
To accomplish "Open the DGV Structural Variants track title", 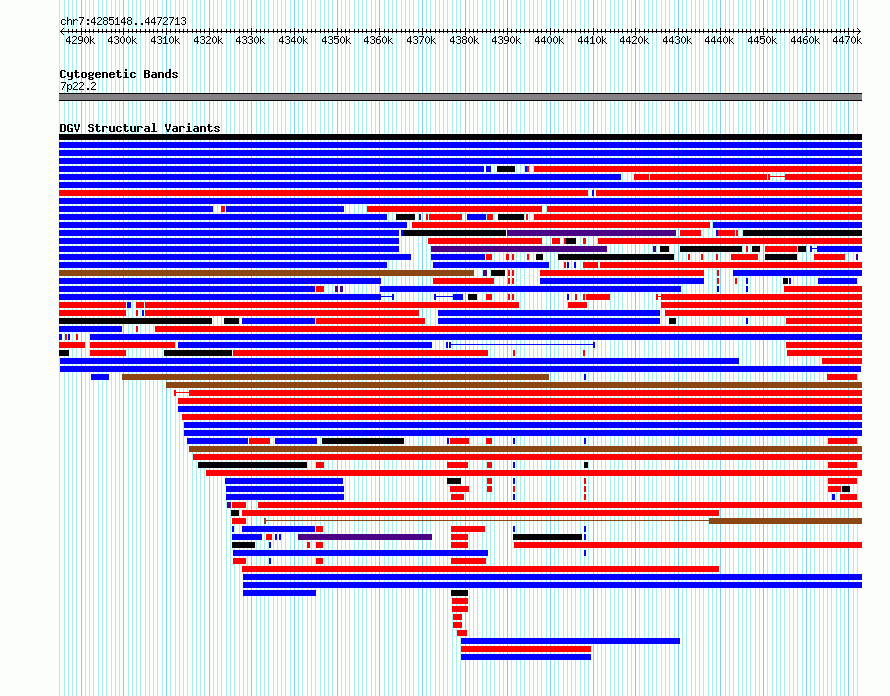I will pyautogui.click(x=140, y=128).
